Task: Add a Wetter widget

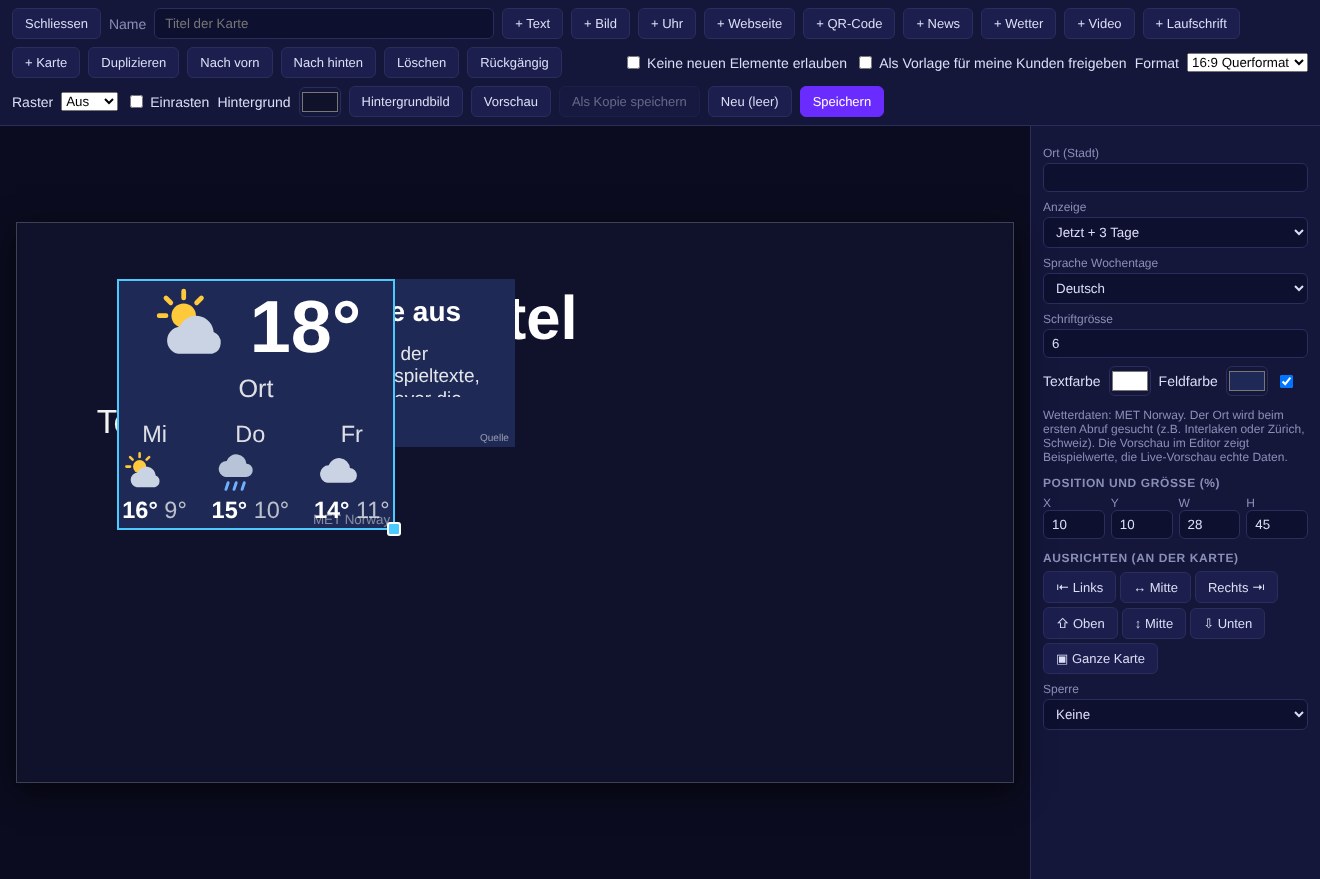Action: [x=1018, y=24]
